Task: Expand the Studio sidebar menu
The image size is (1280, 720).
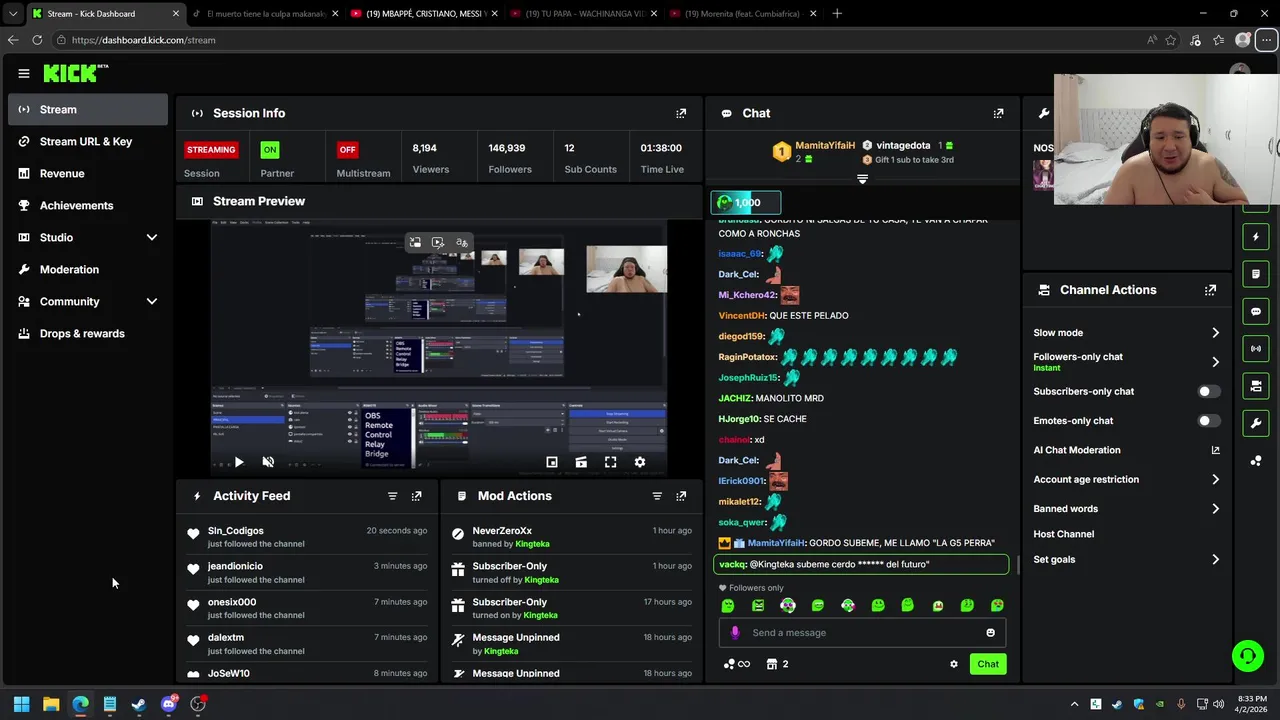Action: (x=151, y=237)
